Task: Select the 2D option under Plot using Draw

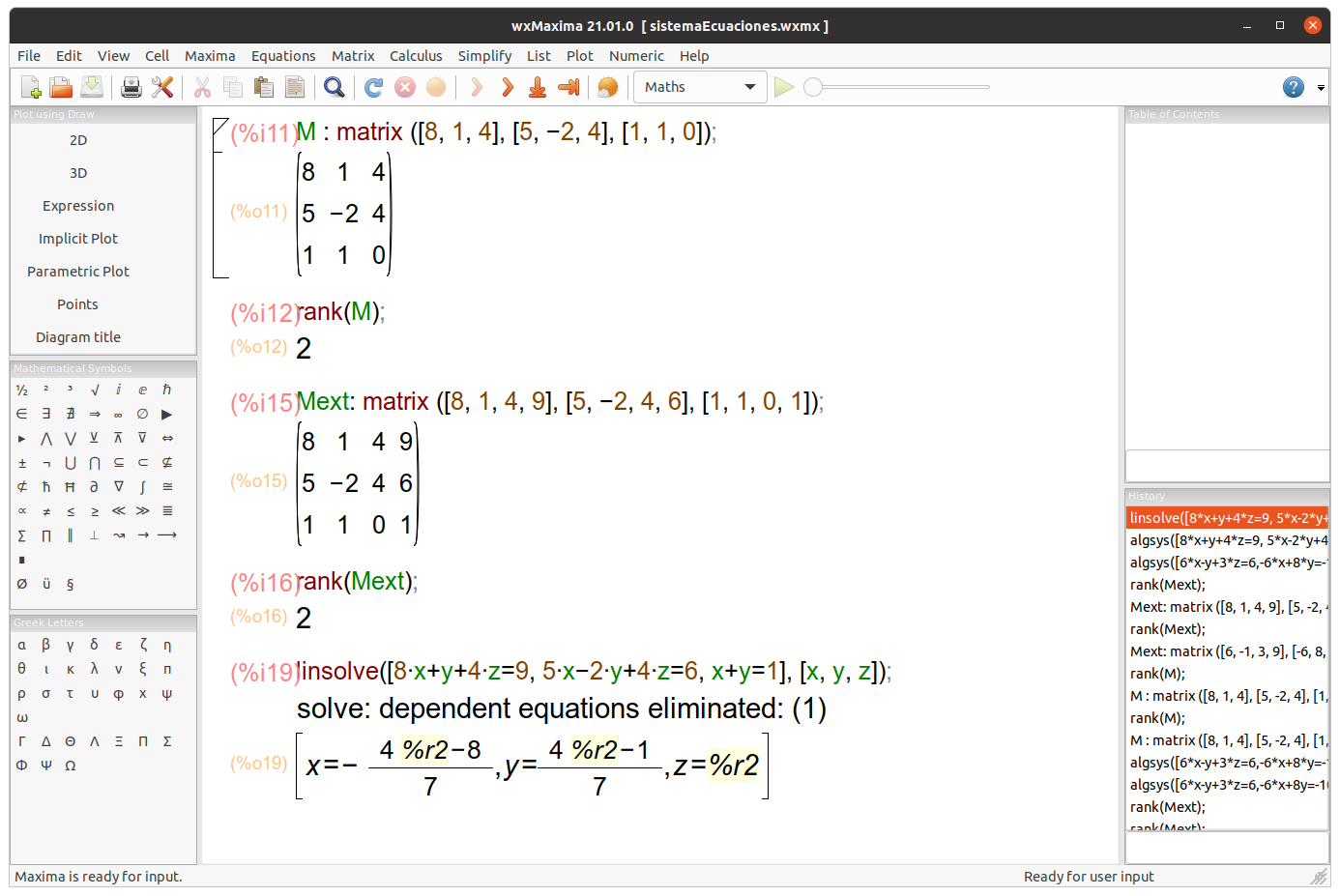Action: point(77,139)
